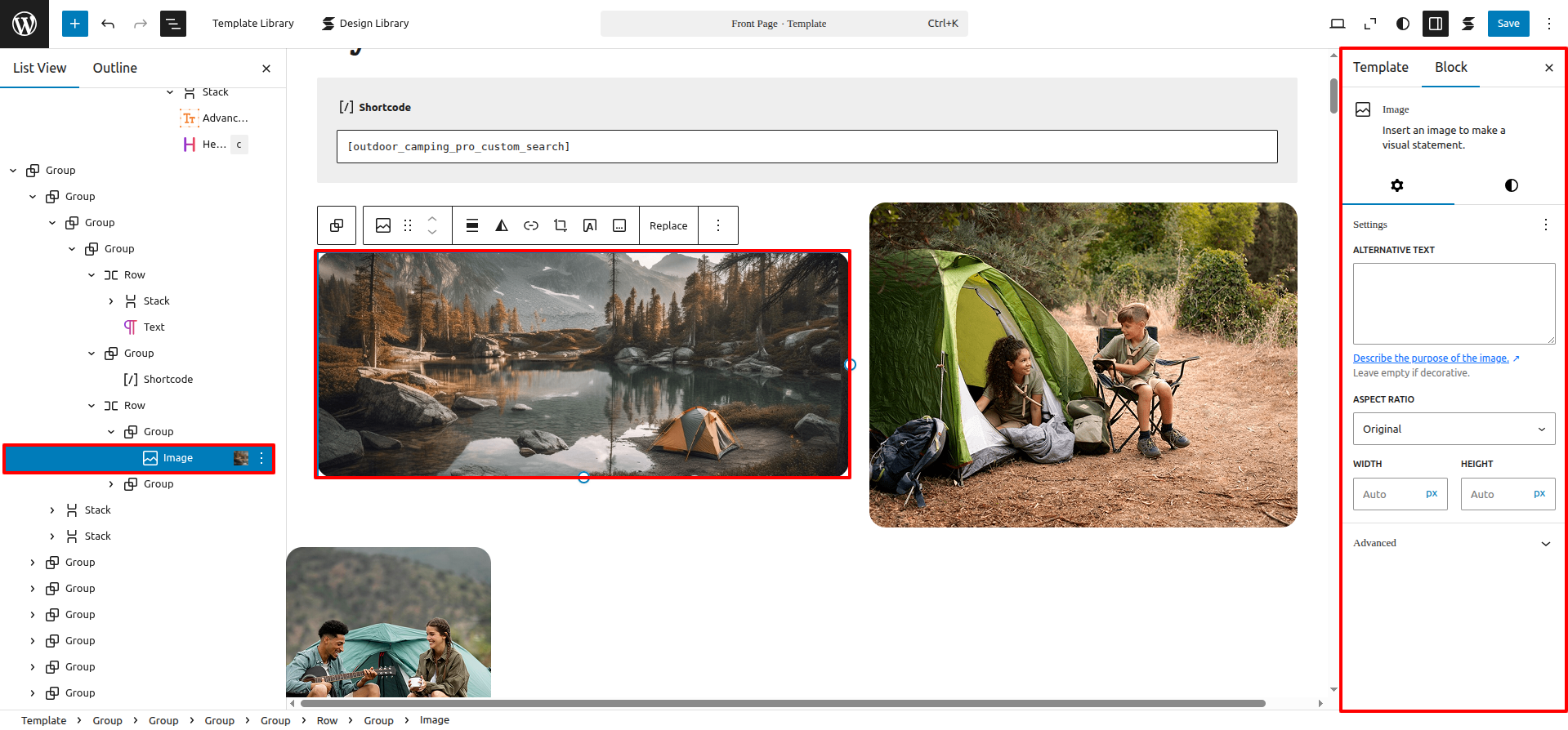Click the Alternative Text textarea
Image resolution: width=1568 pixels, height=730 pixels.
click(1454, 303)
